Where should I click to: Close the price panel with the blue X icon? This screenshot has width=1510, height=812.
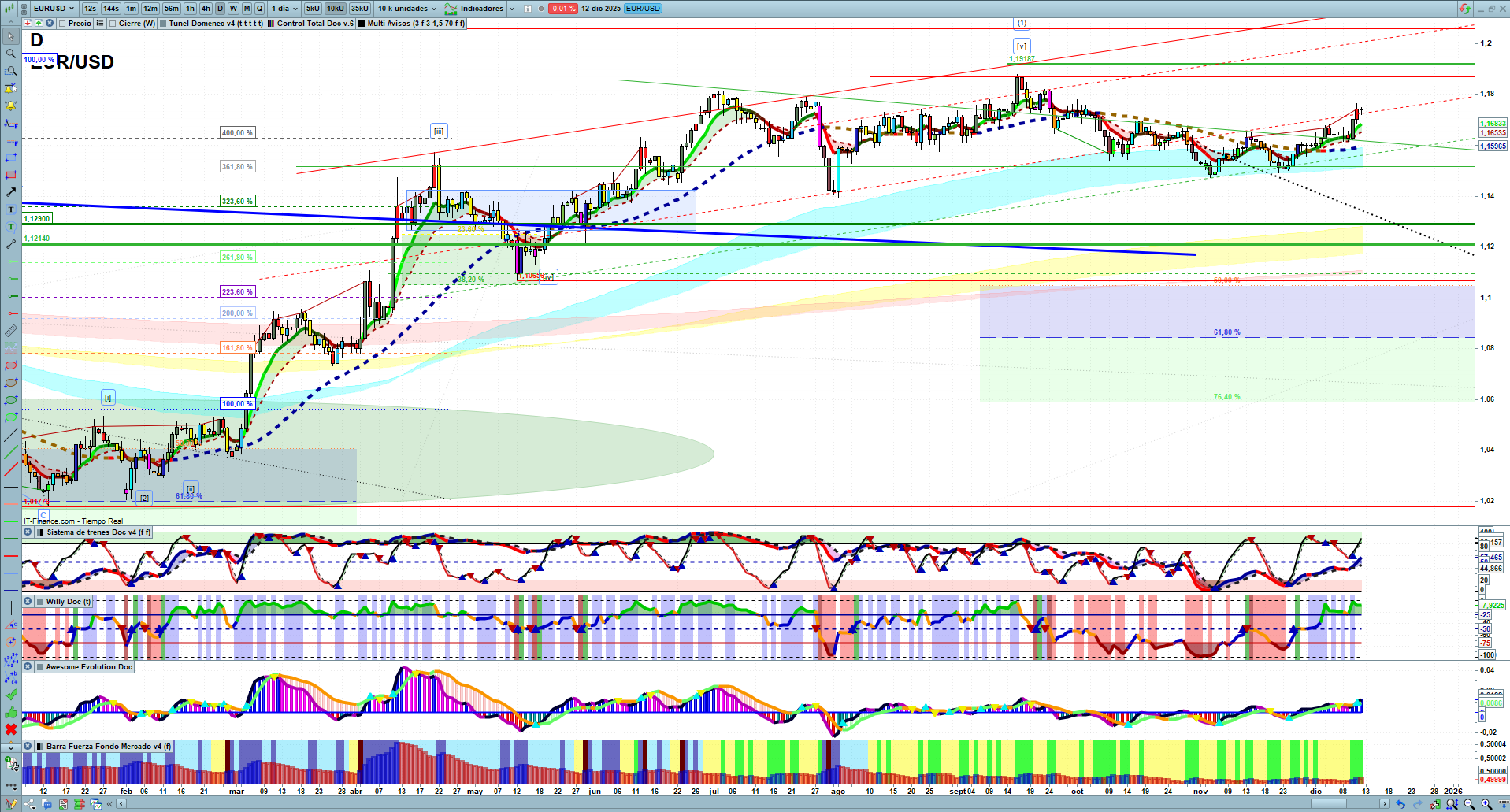50,24
